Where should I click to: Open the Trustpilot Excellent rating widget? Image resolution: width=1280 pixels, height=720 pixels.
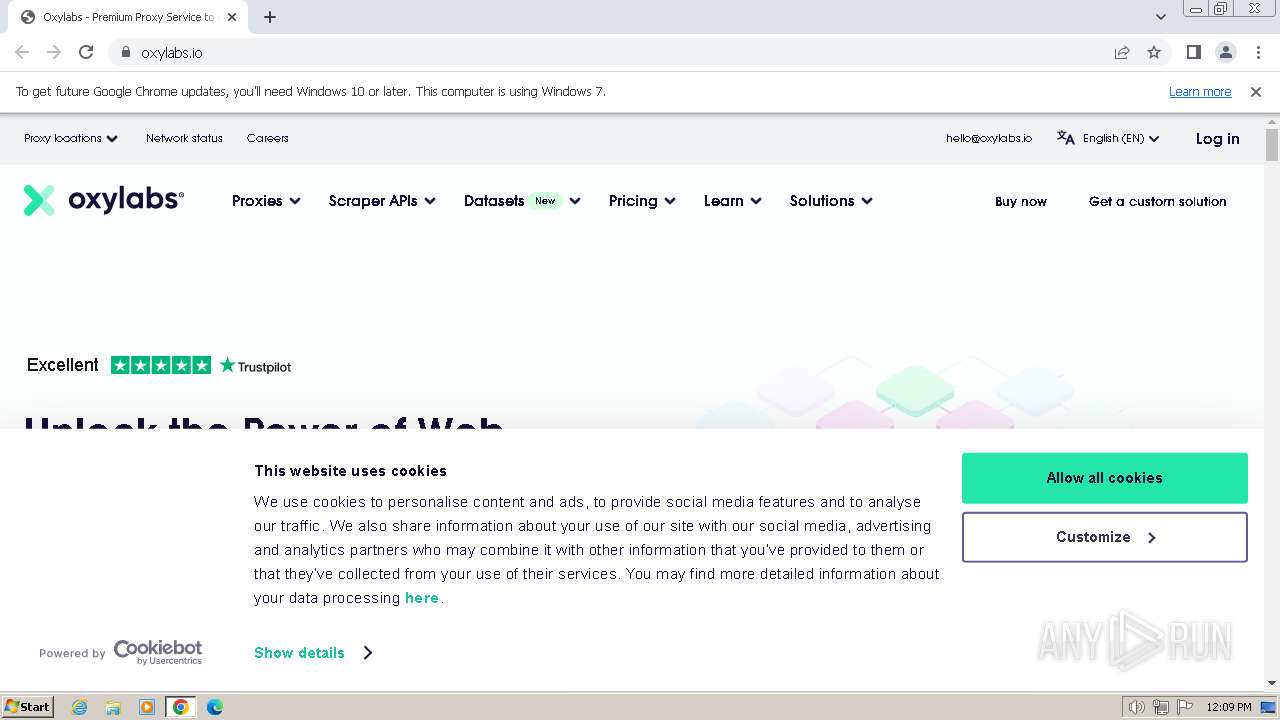[159, 365]
